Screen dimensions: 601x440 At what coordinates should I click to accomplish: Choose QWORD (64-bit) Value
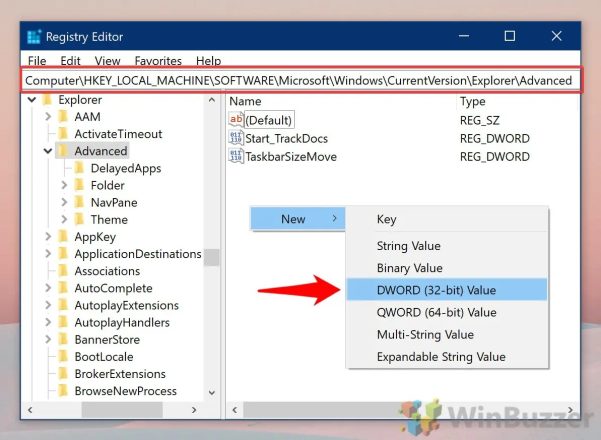tap(447, 312)
